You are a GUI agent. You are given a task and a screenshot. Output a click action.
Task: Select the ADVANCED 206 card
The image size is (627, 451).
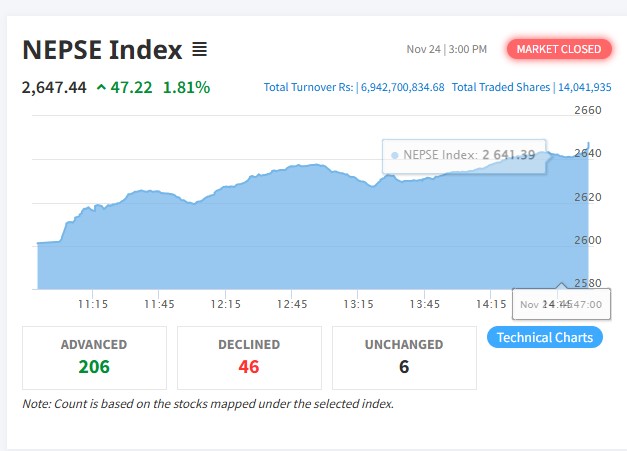pos(94,357)
